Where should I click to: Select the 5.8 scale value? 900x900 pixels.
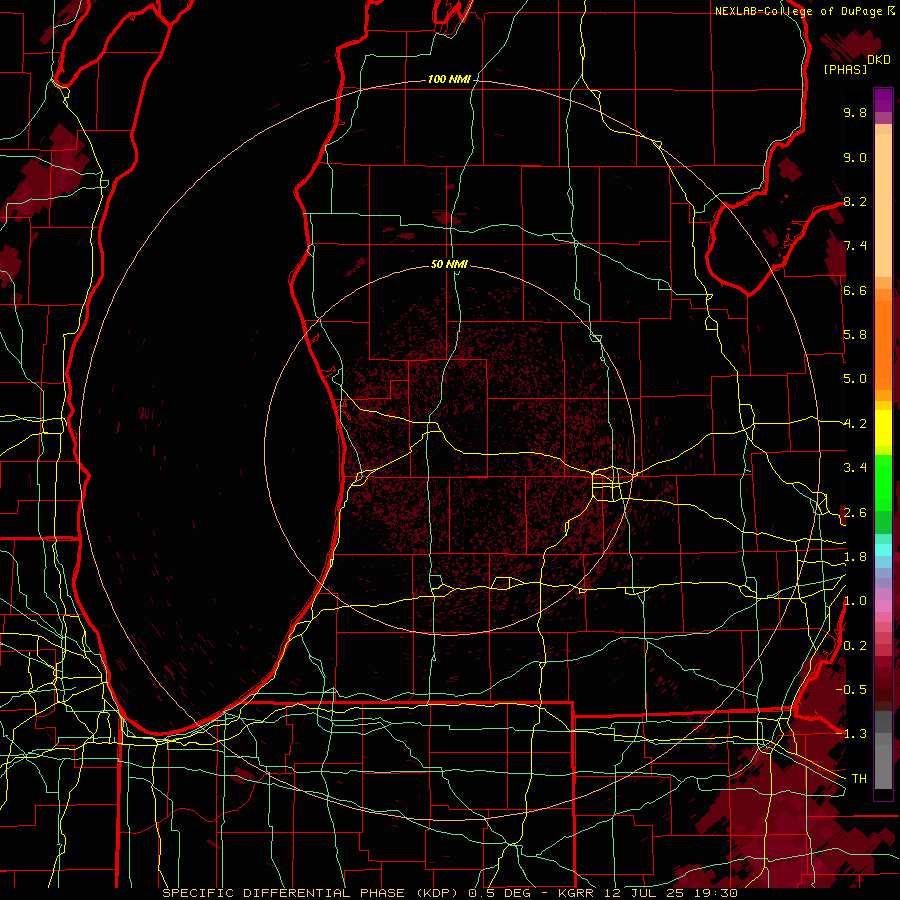pyautogui.click(x=855, y=335)
